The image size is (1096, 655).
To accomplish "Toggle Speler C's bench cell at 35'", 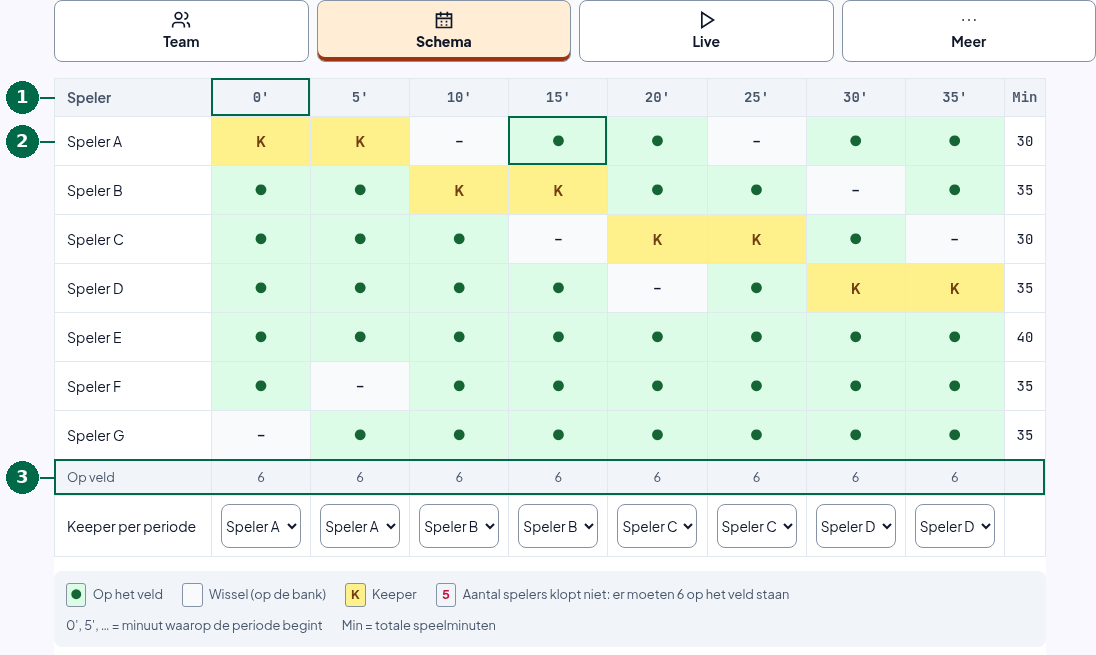I will click(955, 239).
